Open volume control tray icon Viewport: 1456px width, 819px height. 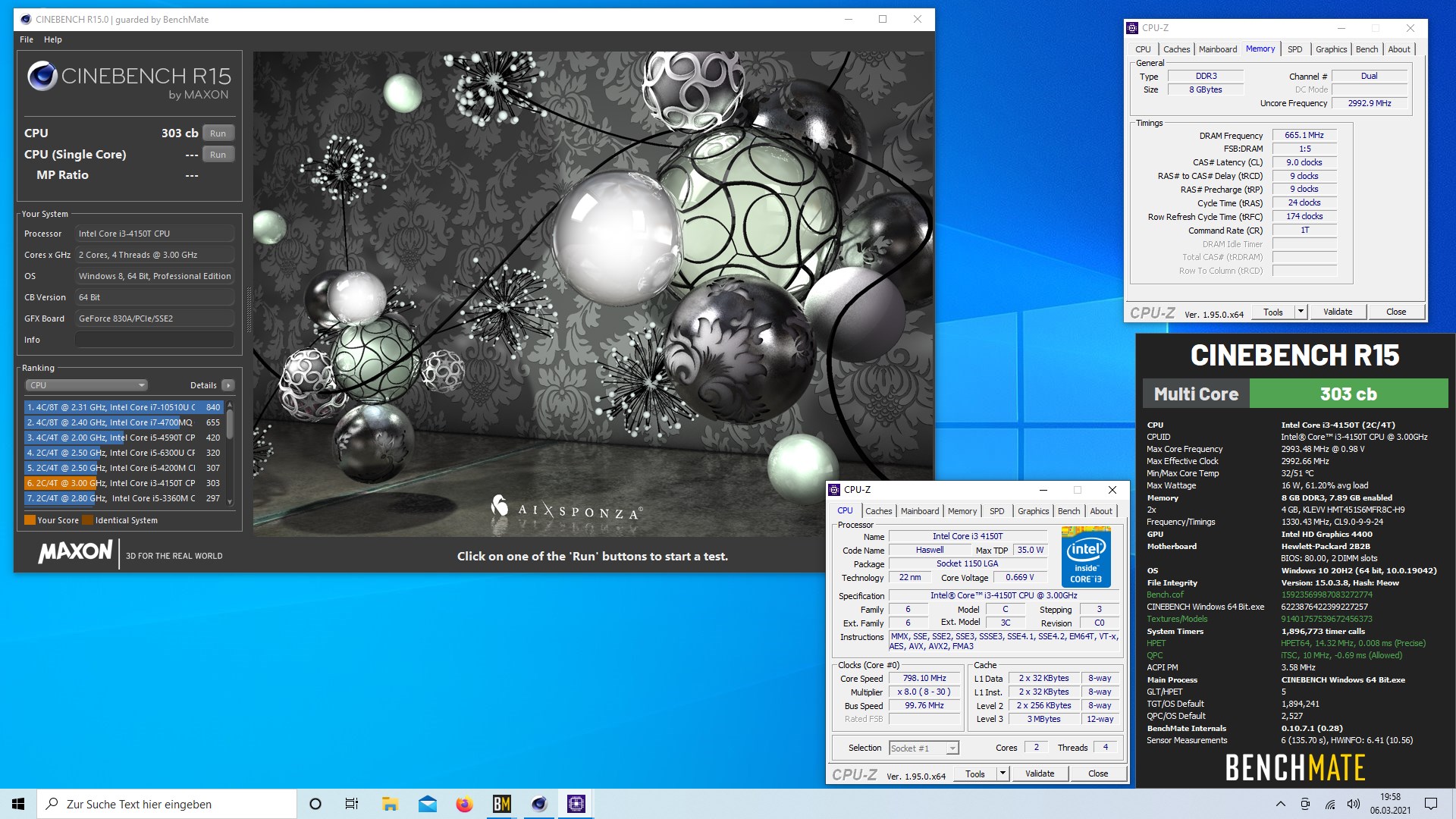[x=1353, y=804]
